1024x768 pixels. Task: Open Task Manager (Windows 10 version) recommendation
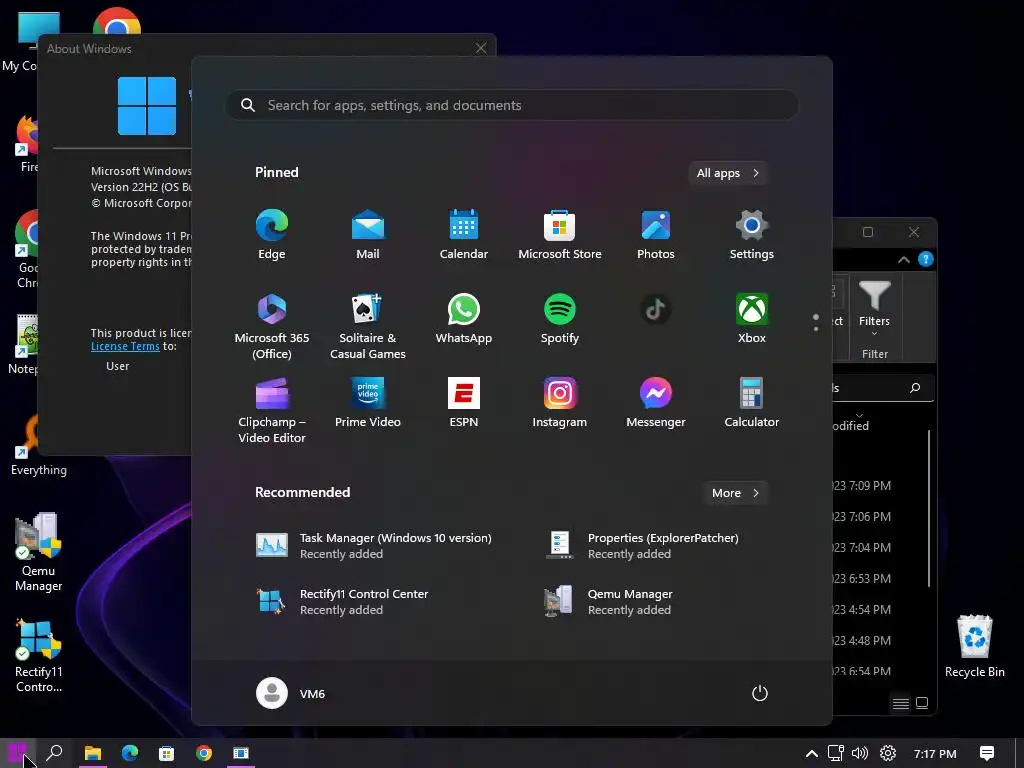click(x=374, y=545)
